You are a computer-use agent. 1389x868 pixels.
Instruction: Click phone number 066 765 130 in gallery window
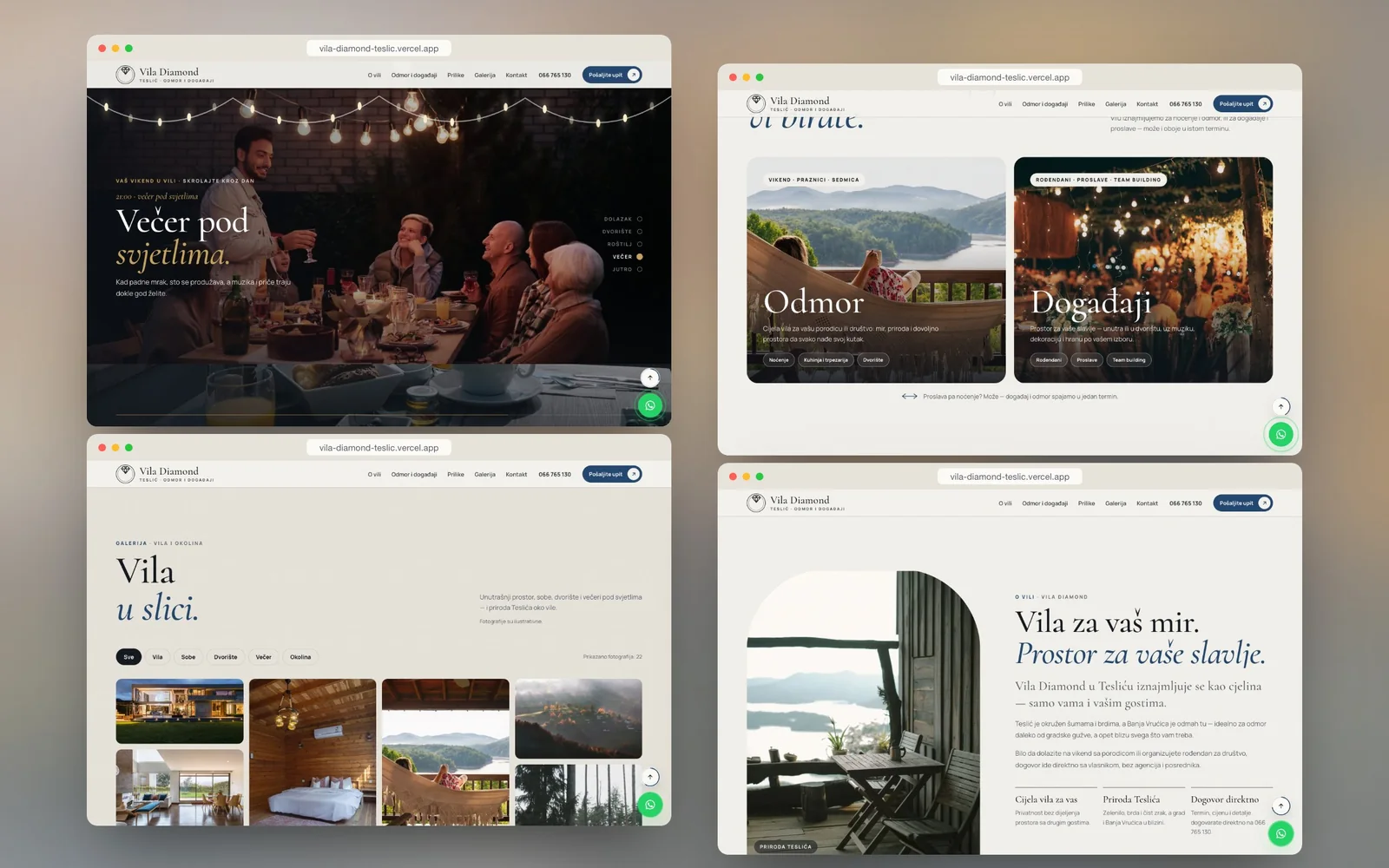coord(555,475)
